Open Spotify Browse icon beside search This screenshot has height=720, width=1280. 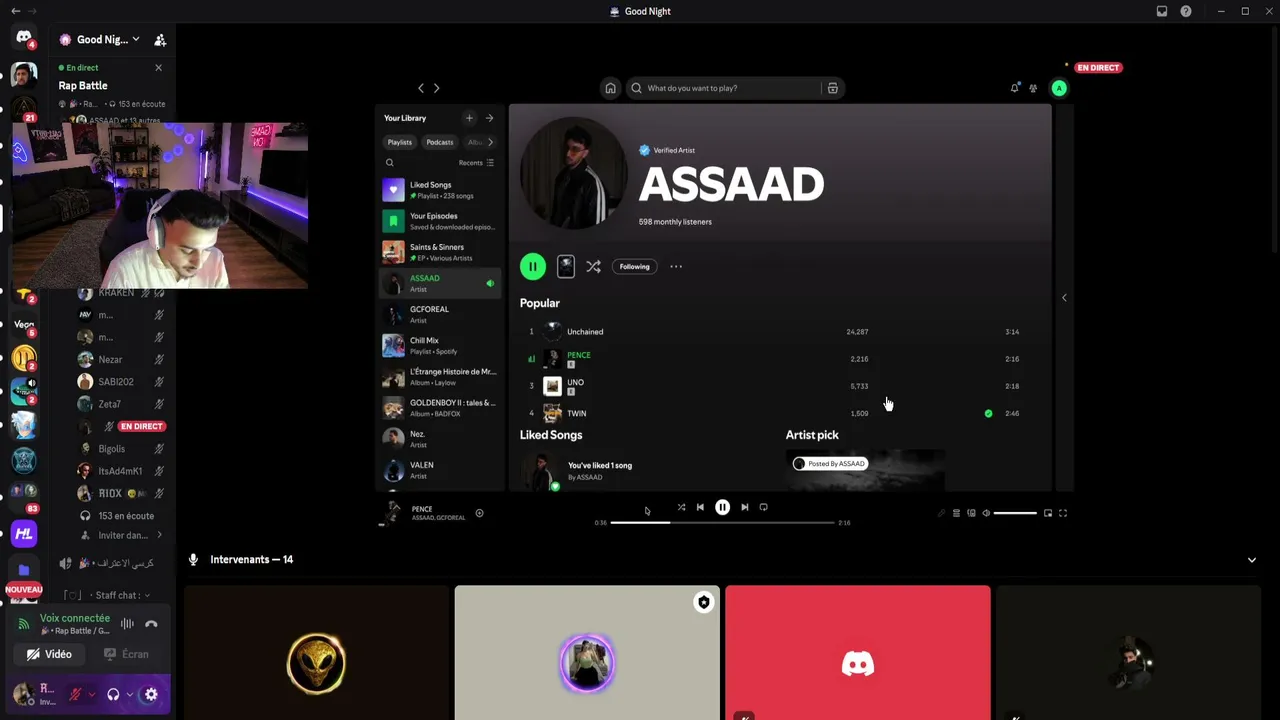(x=832, y=88)
